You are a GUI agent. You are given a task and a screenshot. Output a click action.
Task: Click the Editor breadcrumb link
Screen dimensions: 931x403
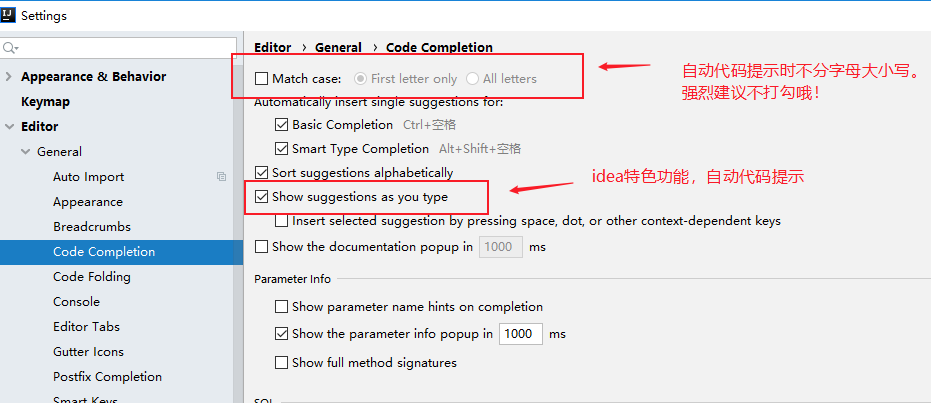tap(273, 47)
